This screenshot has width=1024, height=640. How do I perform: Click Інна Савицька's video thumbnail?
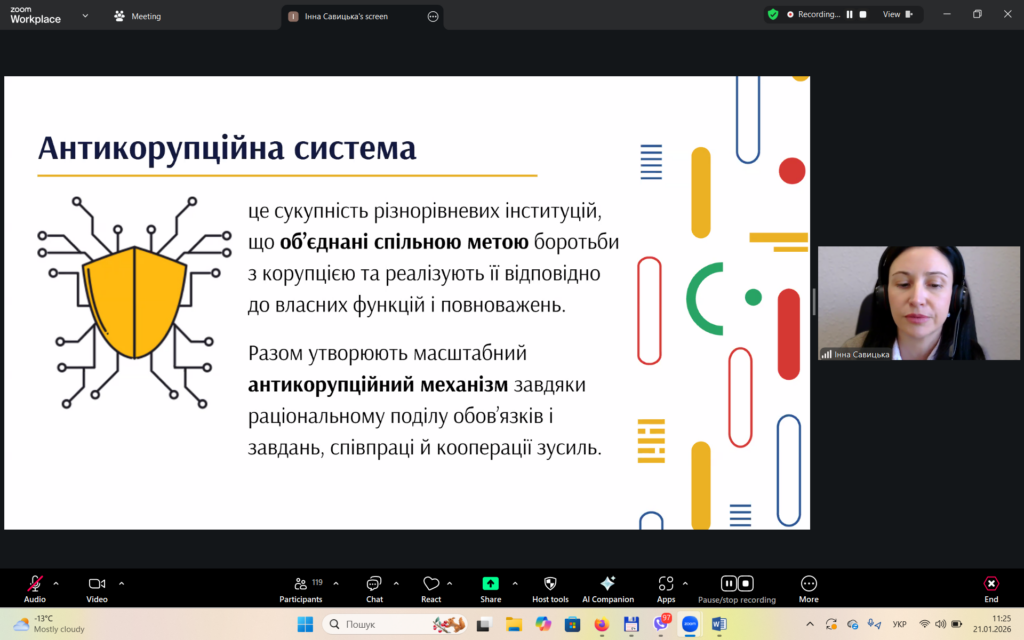(x=918, y=303)
